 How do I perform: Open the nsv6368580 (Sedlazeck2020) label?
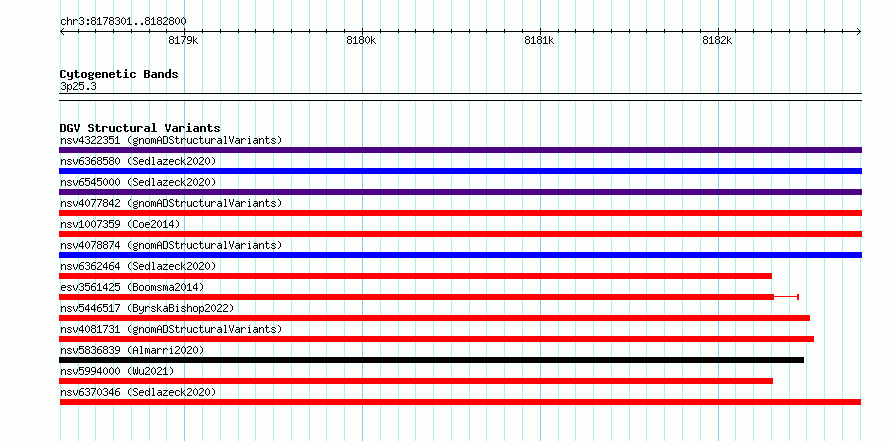[x=138, y=161]
